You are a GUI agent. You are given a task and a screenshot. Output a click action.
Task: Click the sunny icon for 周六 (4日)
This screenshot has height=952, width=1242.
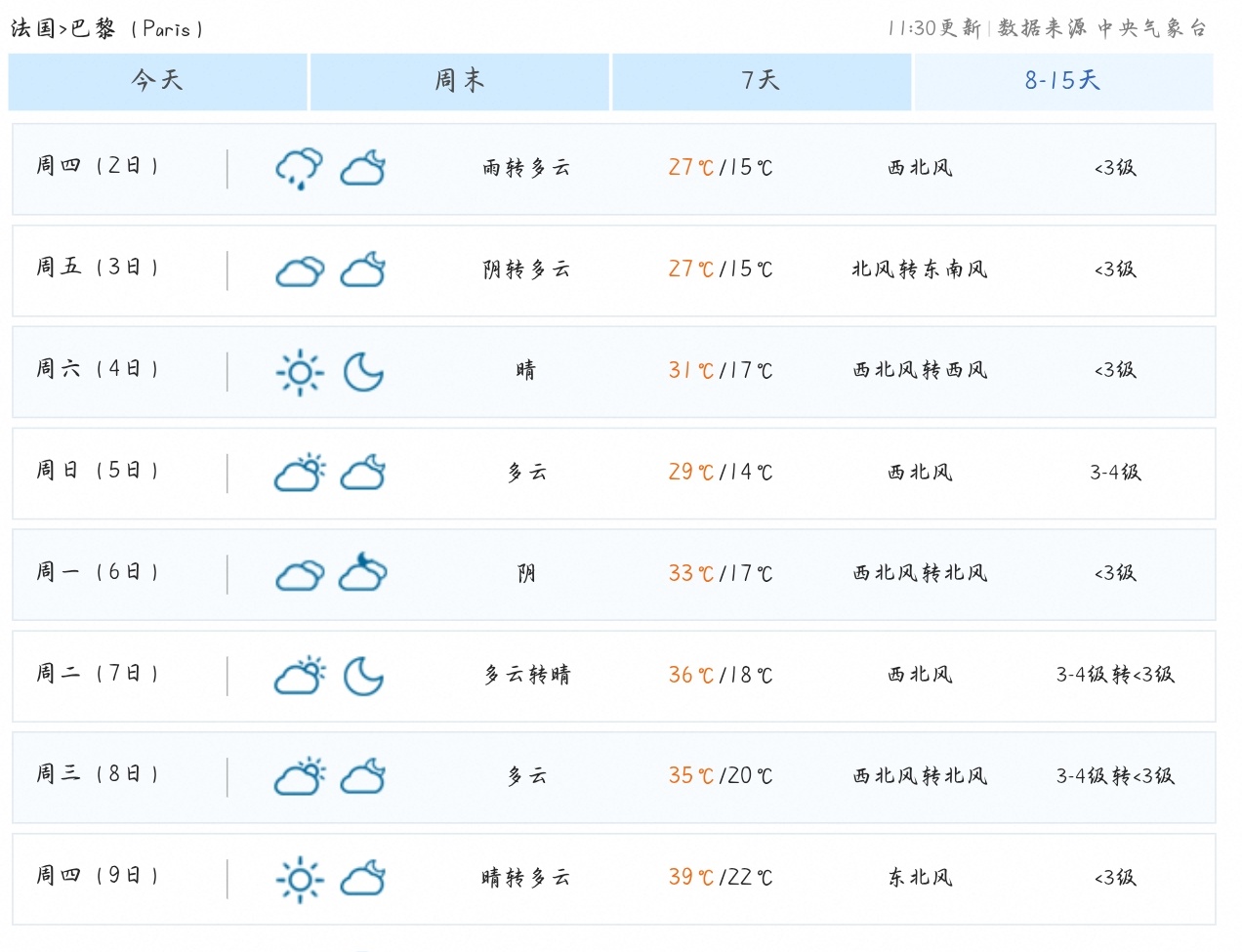(x=300, y=372)
